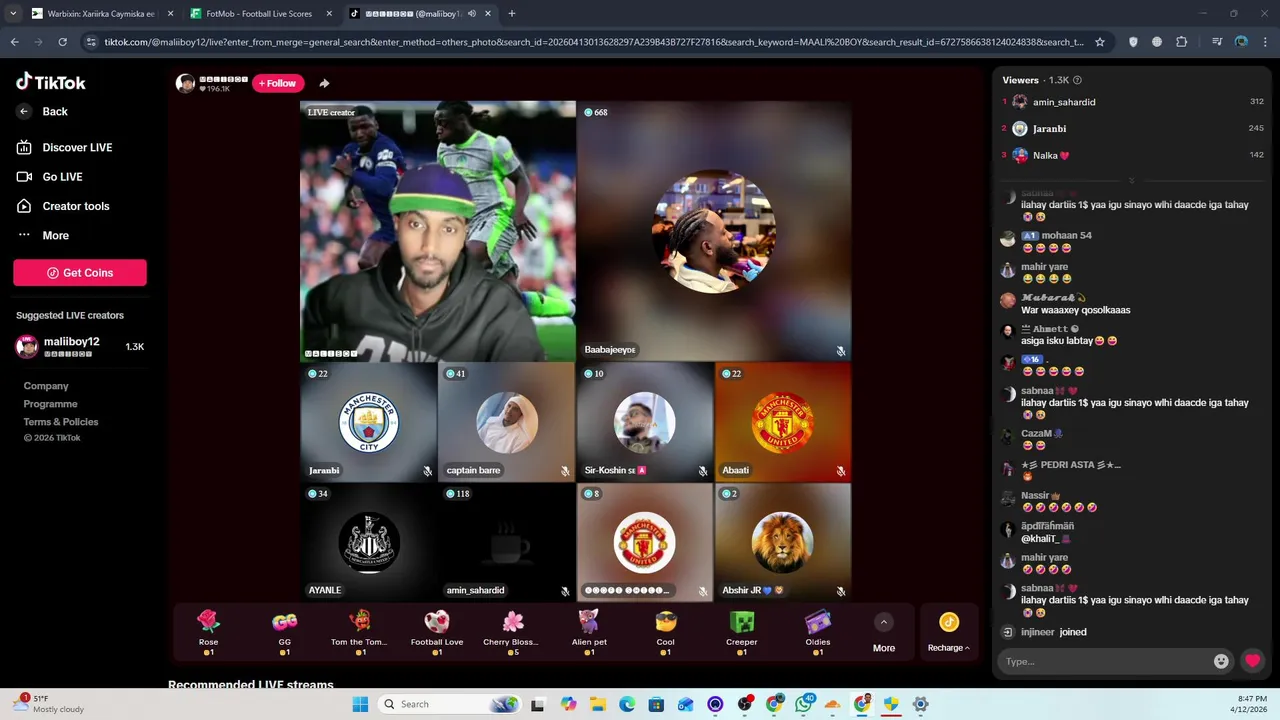
Task: Send an Oldies gift
Action: point(818,632)
